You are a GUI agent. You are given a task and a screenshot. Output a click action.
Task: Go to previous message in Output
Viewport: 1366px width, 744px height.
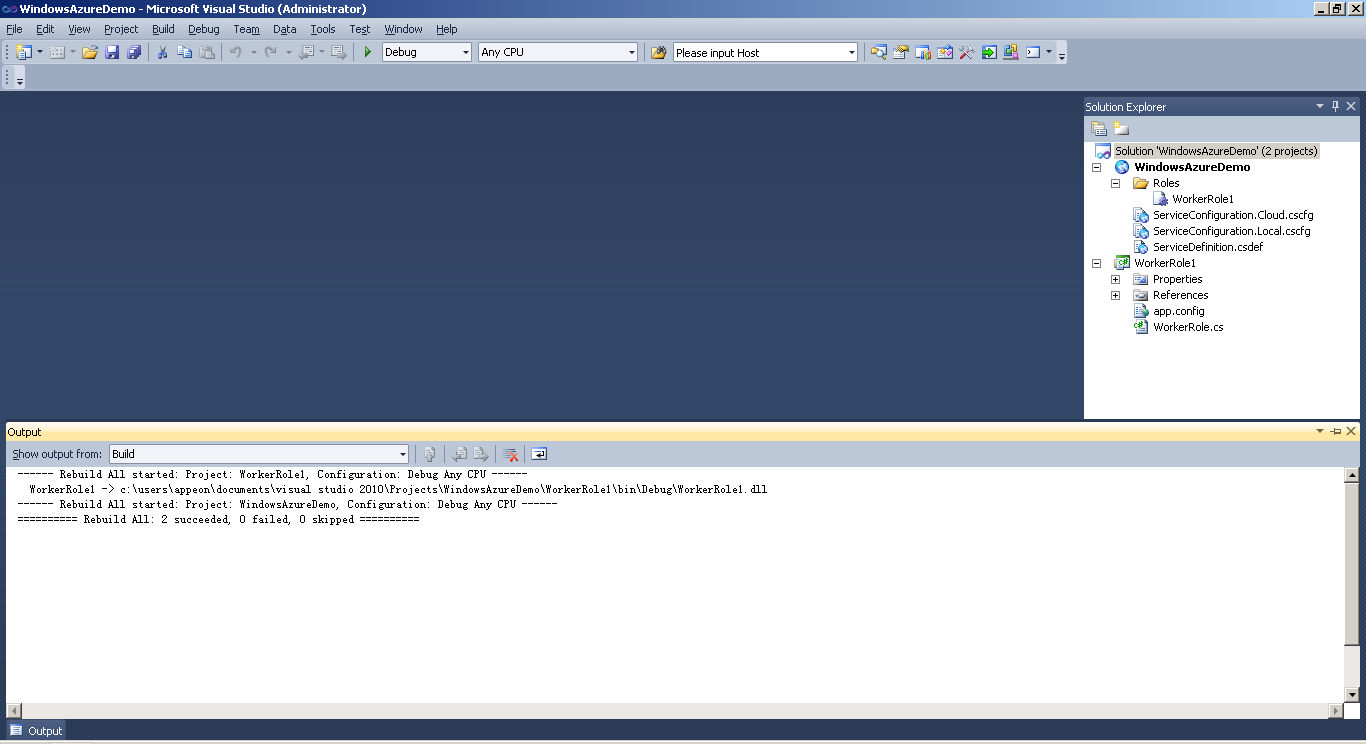pyautogui.click(x=459, y=454)
